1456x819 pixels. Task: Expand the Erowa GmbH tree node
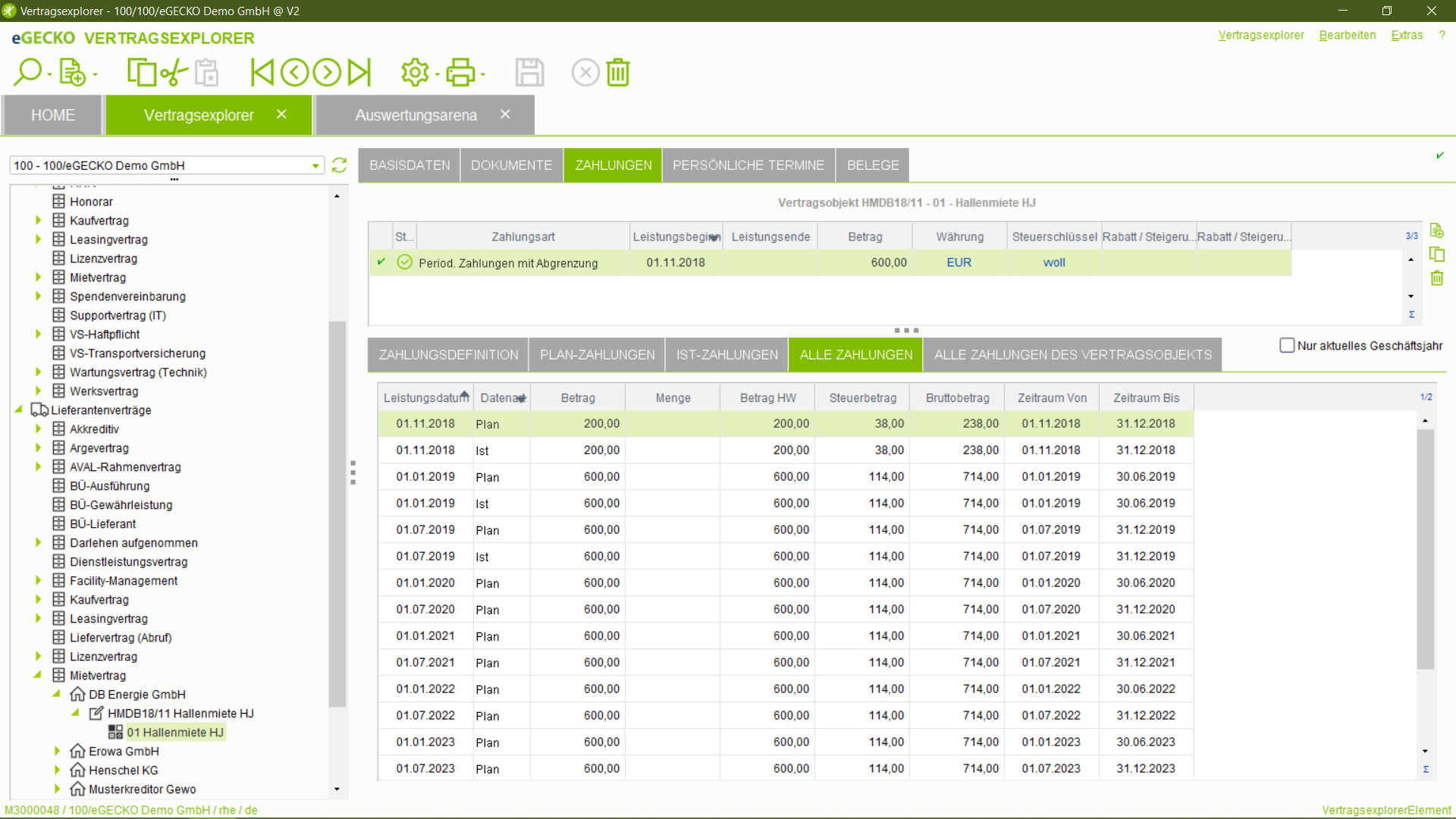57,751
